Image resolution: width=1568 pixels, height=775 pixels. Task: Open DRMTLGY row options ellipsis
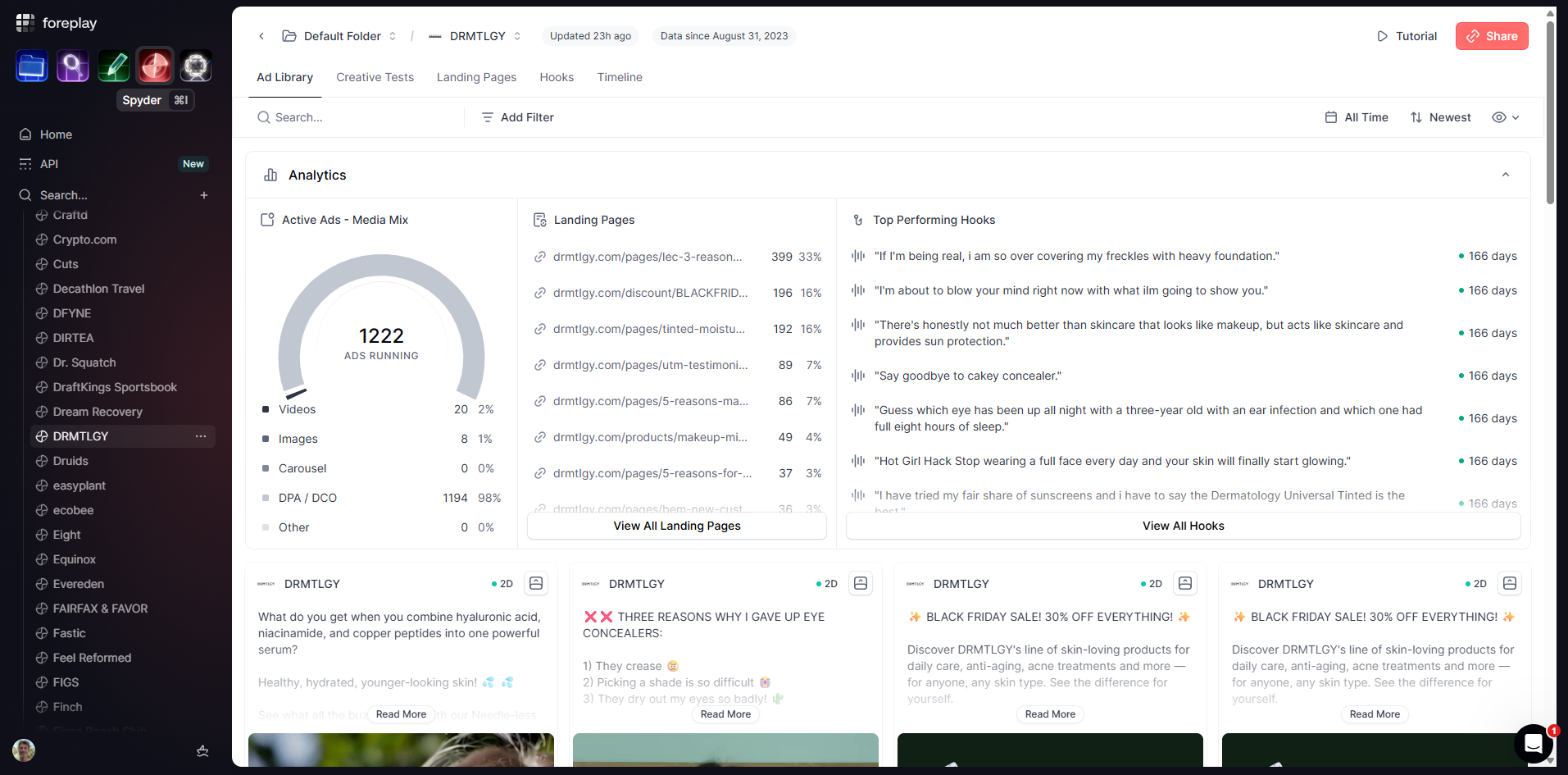201,436
